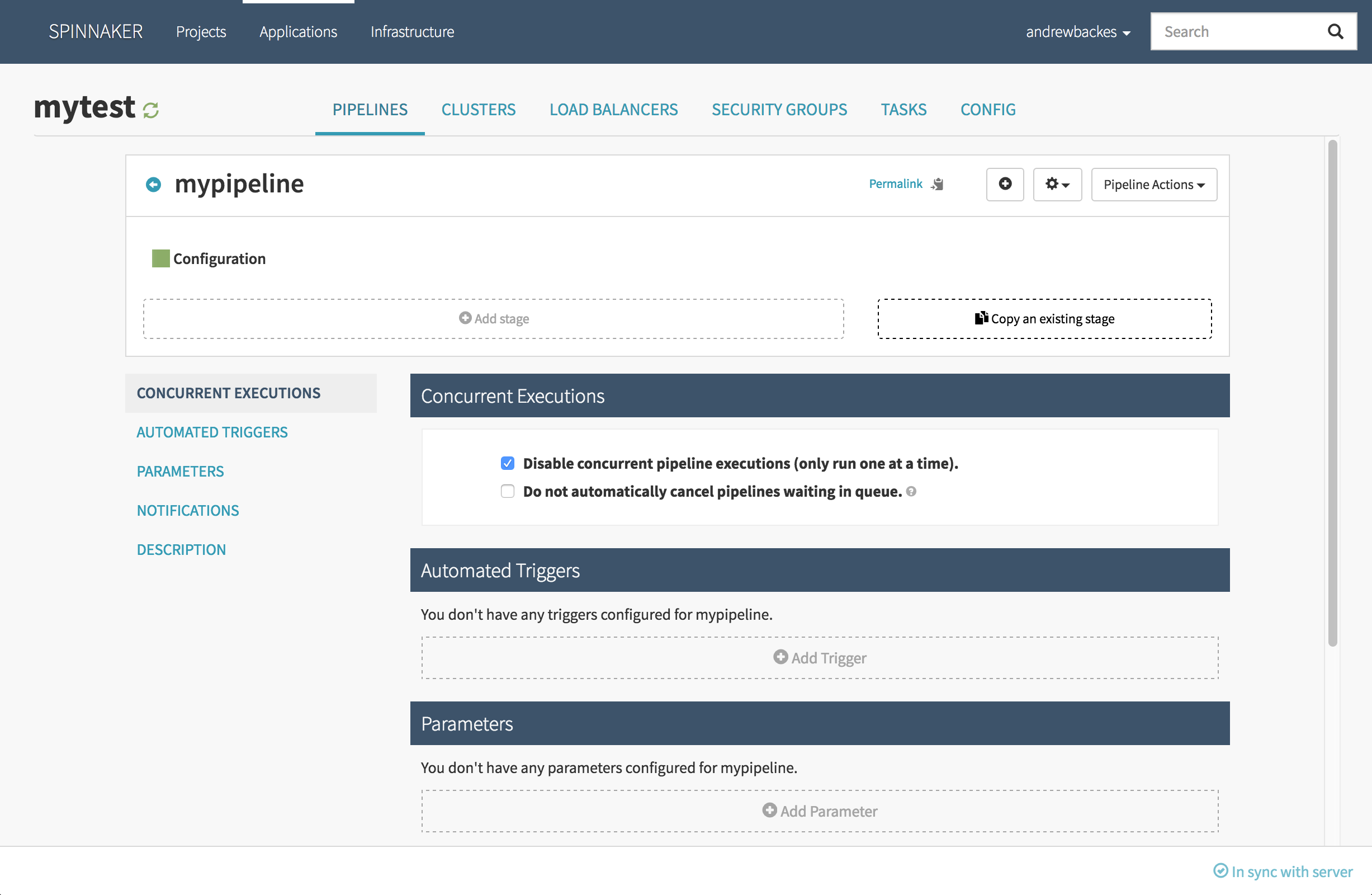Click the copy icon in existing stage box

pos(981,318)
